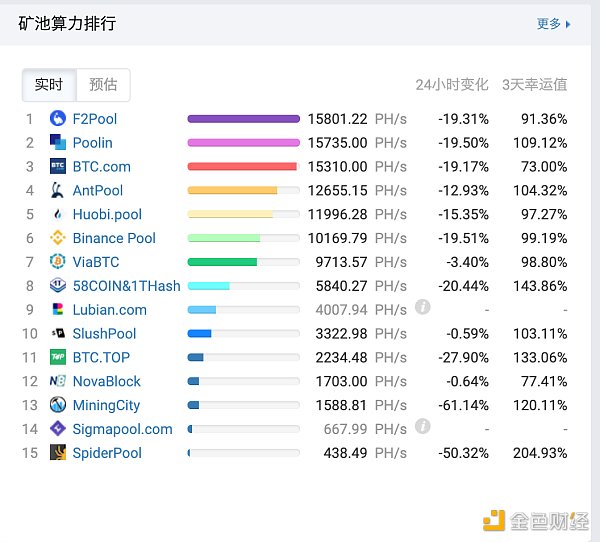Click the 3天幸运值 column header
The width and height of the screenshot is (600, 542).
point(534,85)
